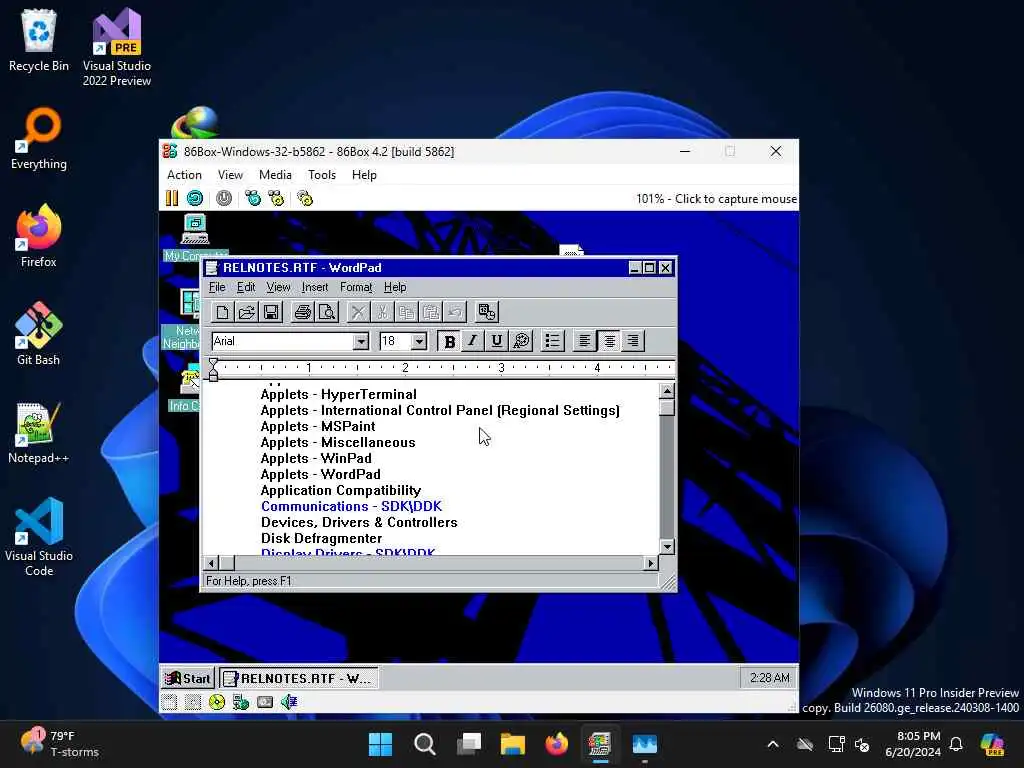Screen dimensions: 1024x768
Task: Click the 86Box hard reset icon
Action: coord(195,198)
